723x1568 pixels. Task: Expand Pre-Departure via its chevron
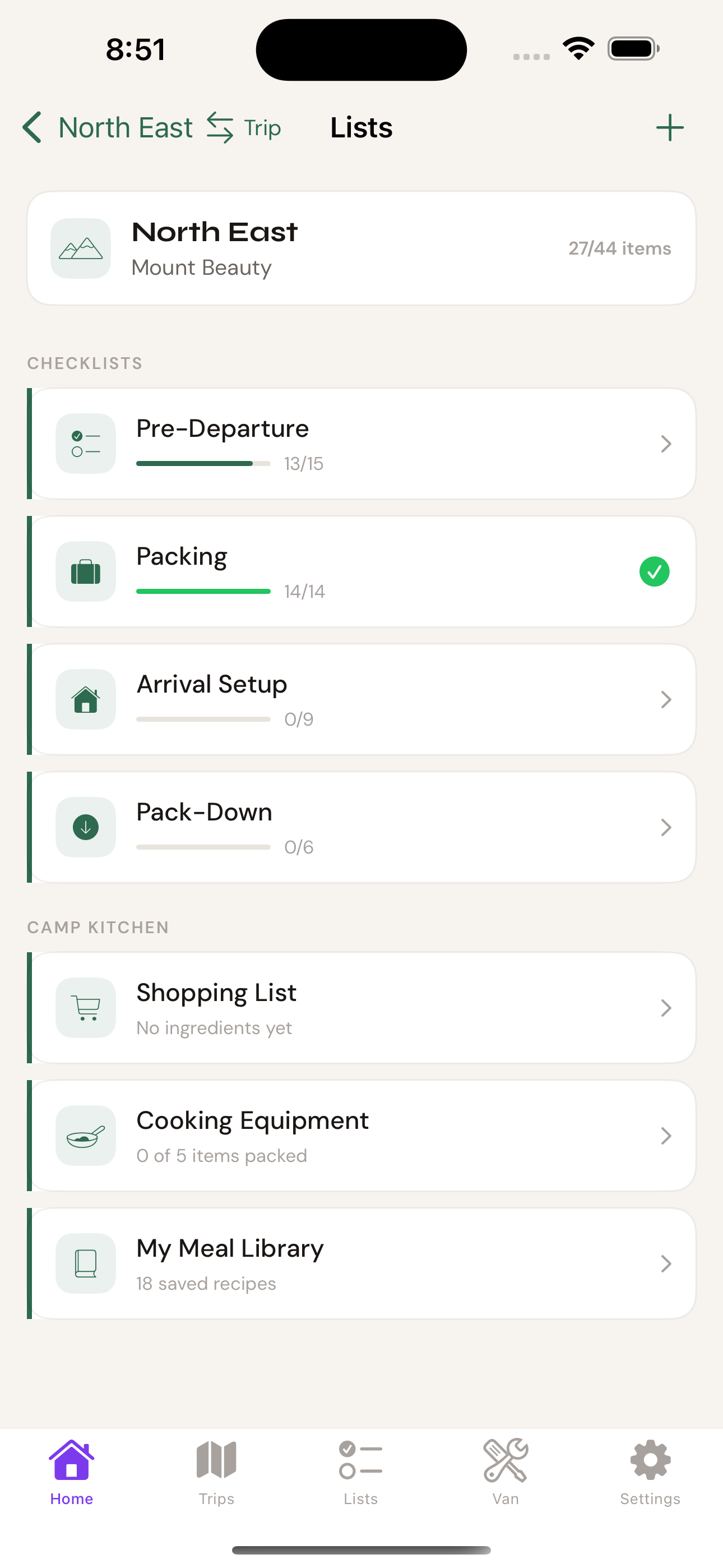click(x=666, y=444)
